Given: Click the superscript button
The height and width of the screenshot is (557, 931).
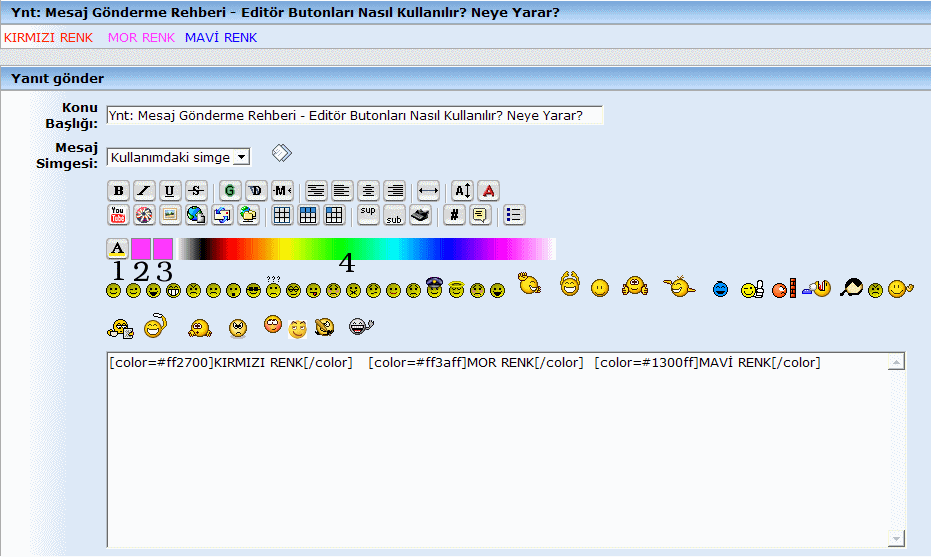Looking at the screenshot, I should coord(368,214).
